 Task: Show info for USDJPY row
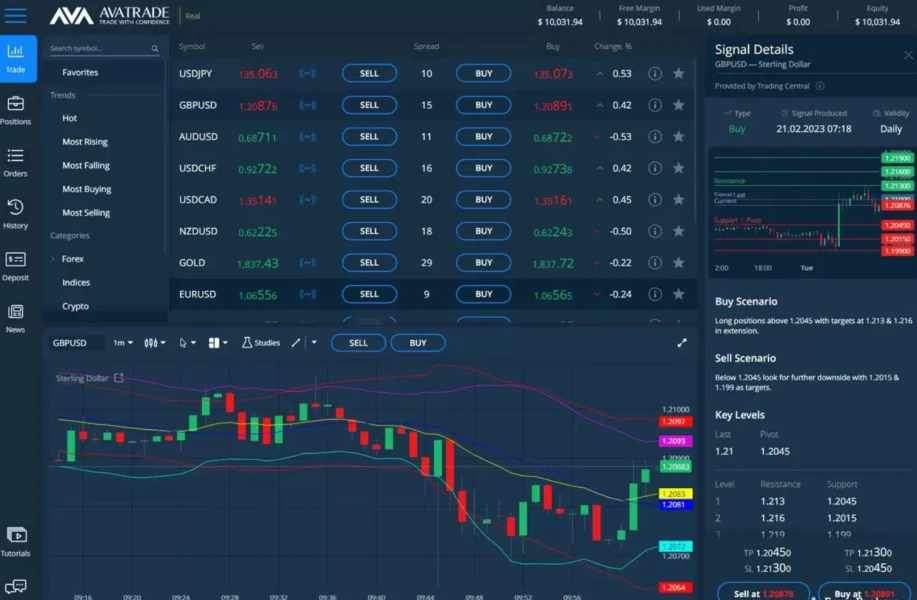pos(655,74)
